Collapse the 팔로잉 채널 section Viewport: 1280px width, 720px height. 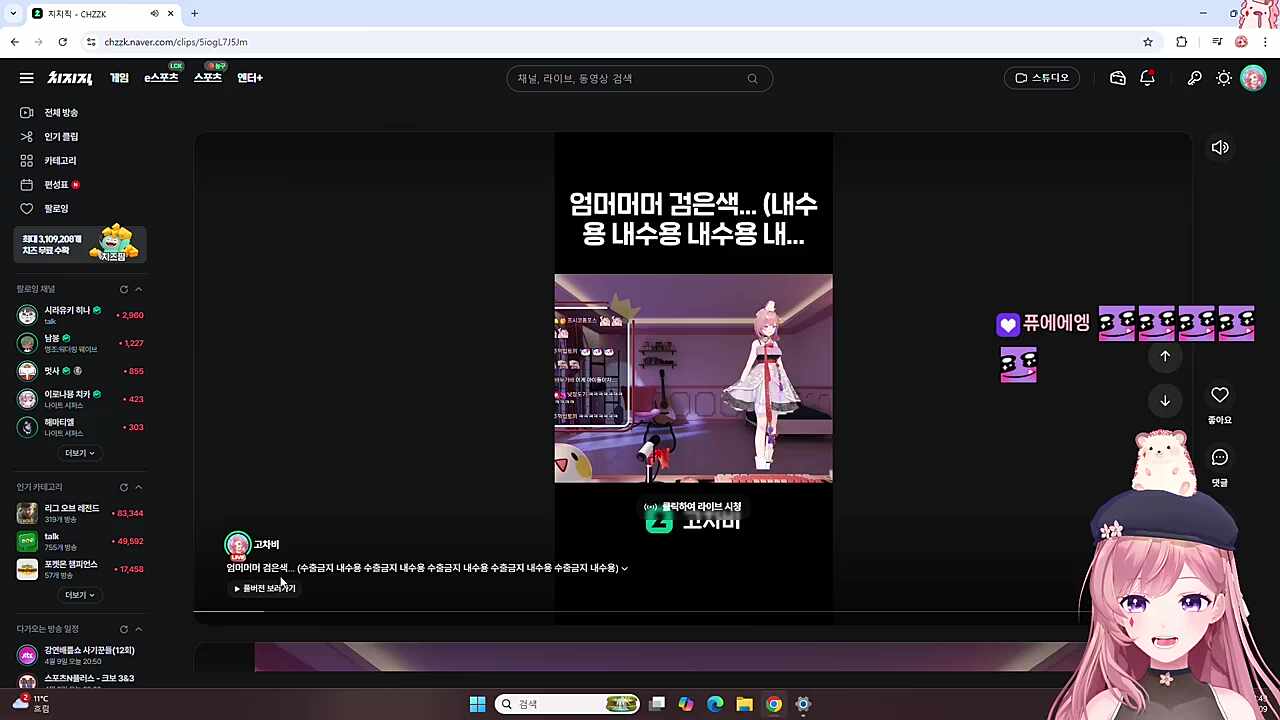pos(138,289)
